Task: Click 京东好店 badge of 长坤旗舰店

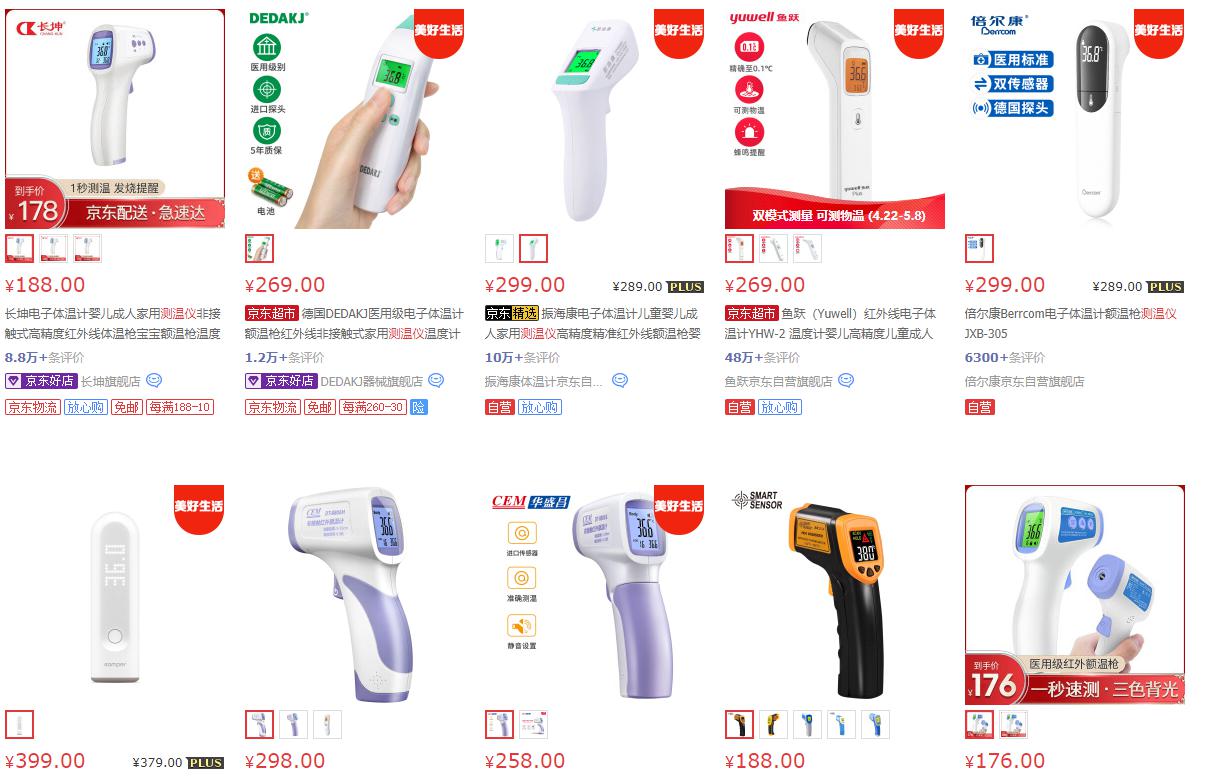Action: coord(41,381)
